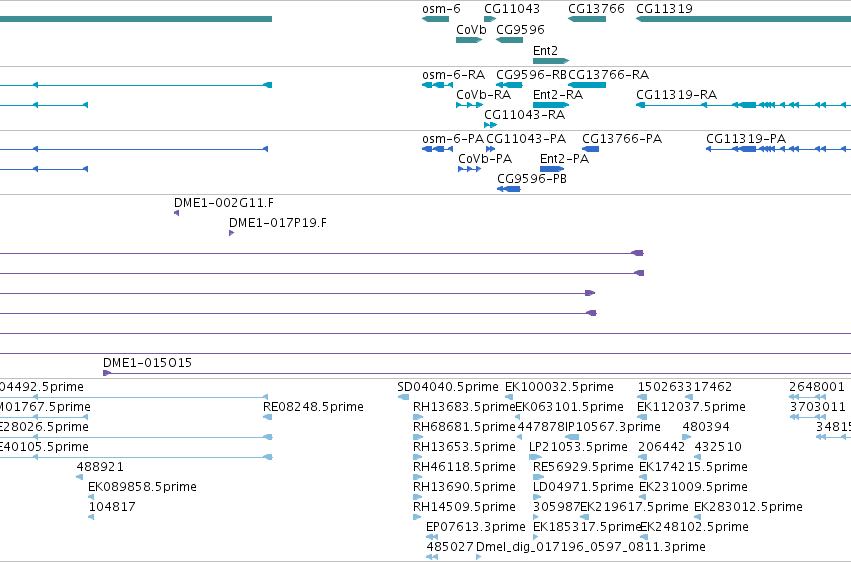Select the CG13766-RA transcript bar

pos(587,85)
